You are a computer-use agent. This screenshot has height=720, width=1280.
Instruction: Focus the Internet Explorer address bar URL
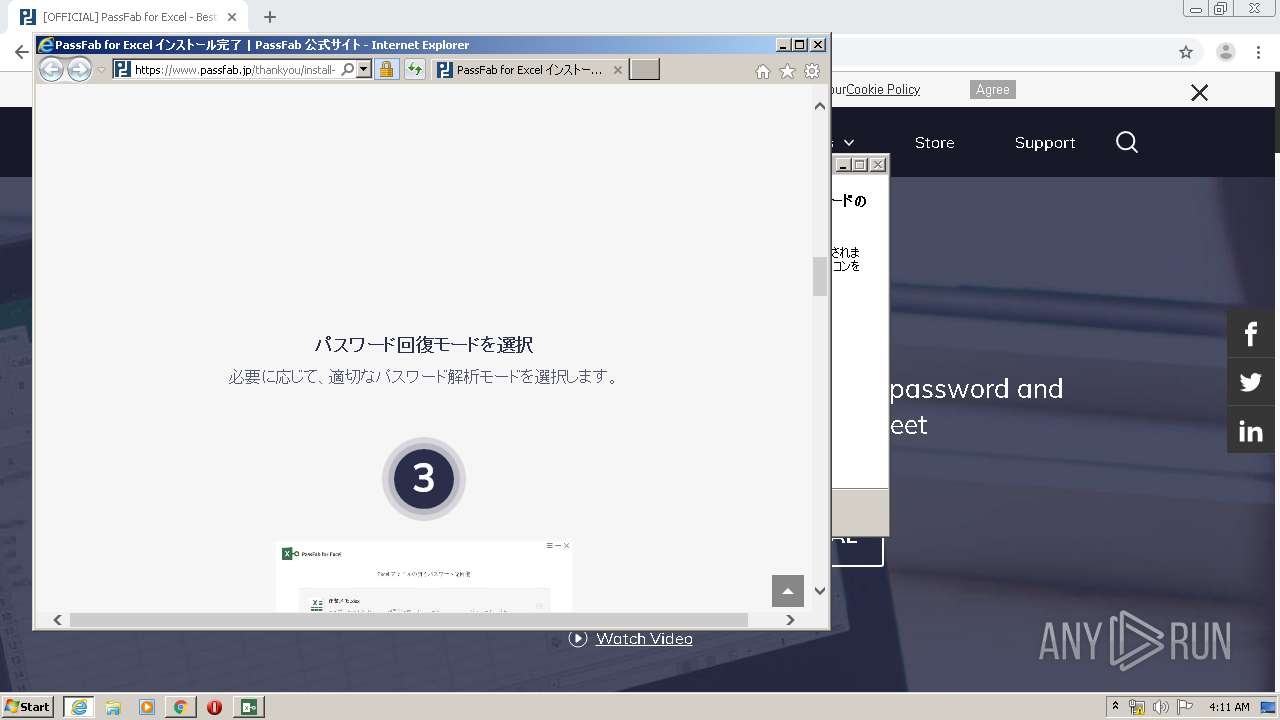click(x=235, y=70)
